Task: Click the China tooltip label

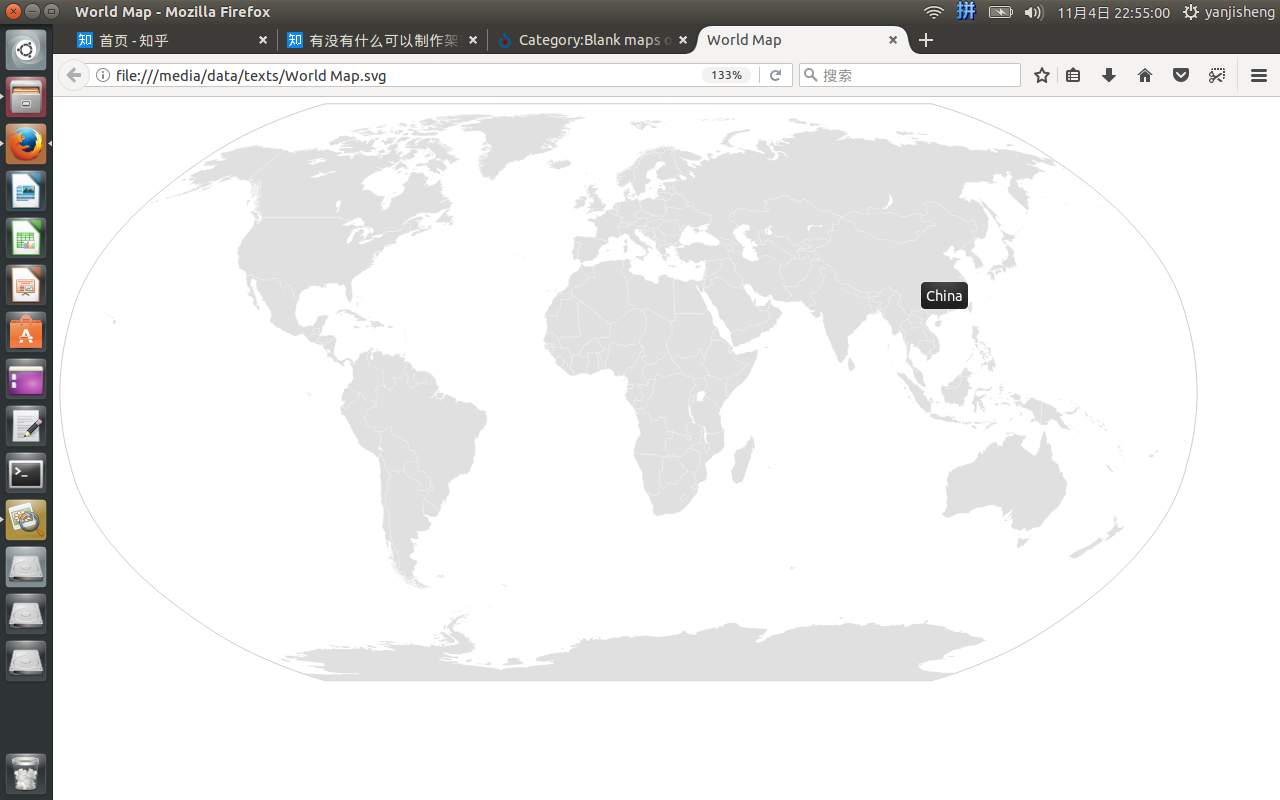Action: (944, 295)
